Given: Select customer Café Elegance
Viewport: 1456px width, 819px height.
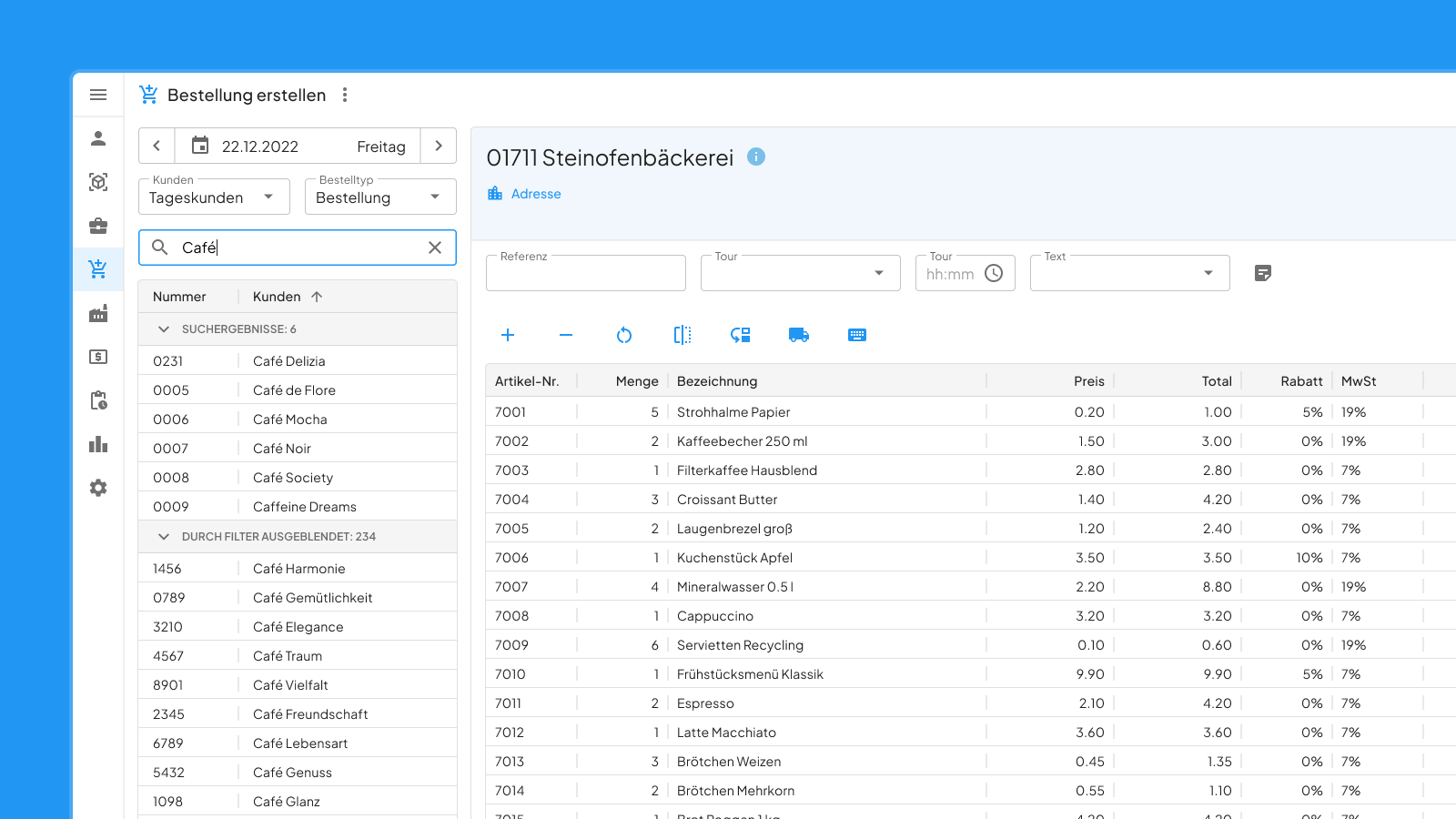Looking at the screenshot, I should (298, 627).
